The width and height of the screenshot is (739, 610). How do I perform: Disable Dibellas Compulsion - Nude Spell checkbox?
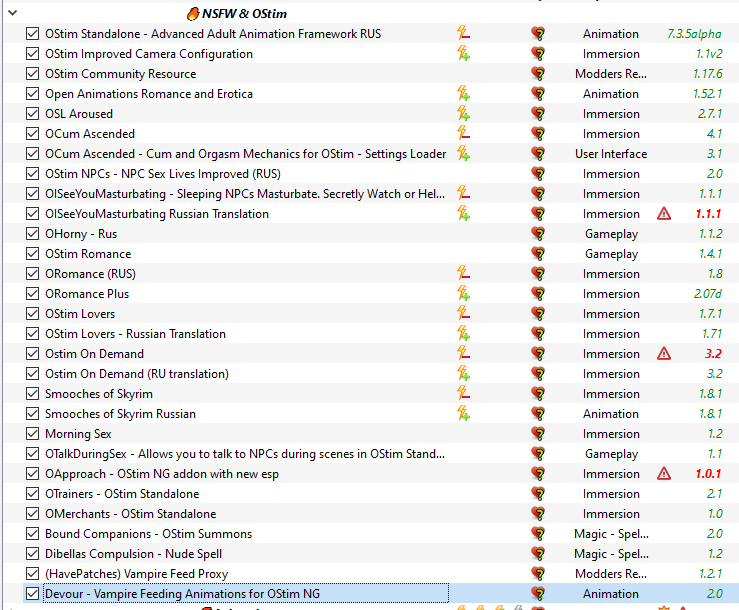click(x=33, y=553)
